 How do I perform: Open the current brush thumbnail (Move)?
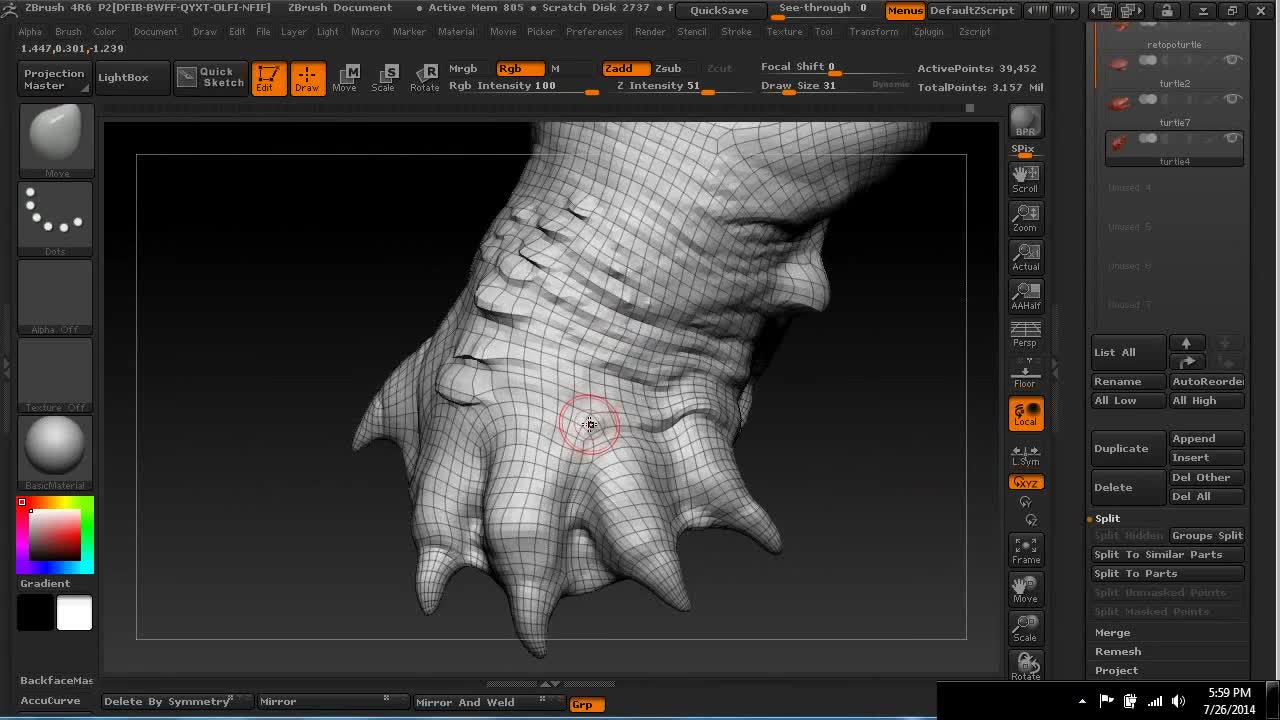pyautogui.click(x=56, y=140)
